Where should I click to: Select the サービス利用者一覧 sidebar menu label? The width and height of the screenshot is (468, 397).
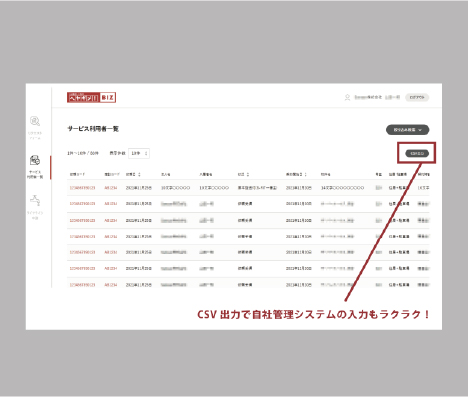[x=35, y=174]
